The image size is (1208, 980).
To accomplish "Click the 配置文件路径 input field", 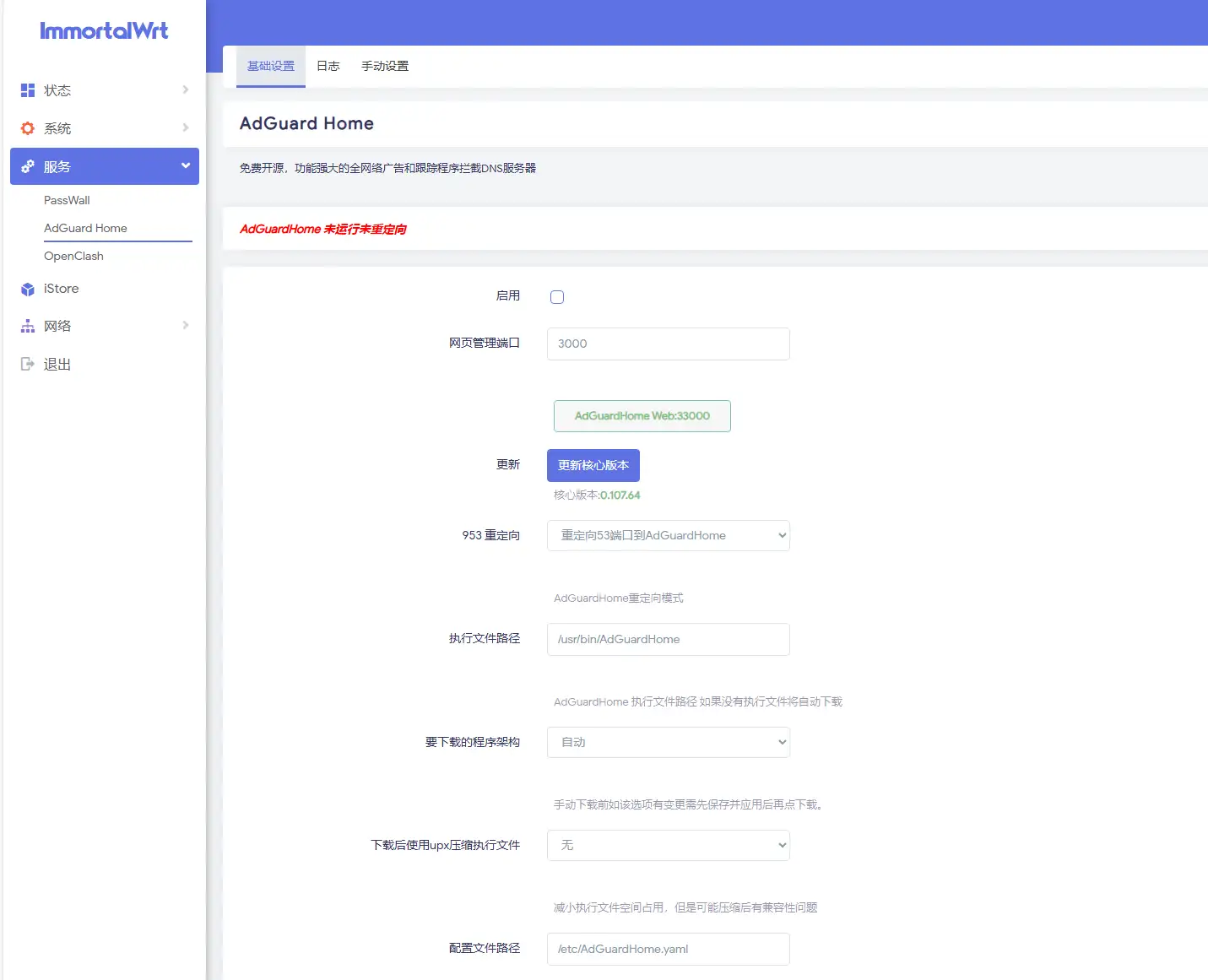I will coord(668,949).
